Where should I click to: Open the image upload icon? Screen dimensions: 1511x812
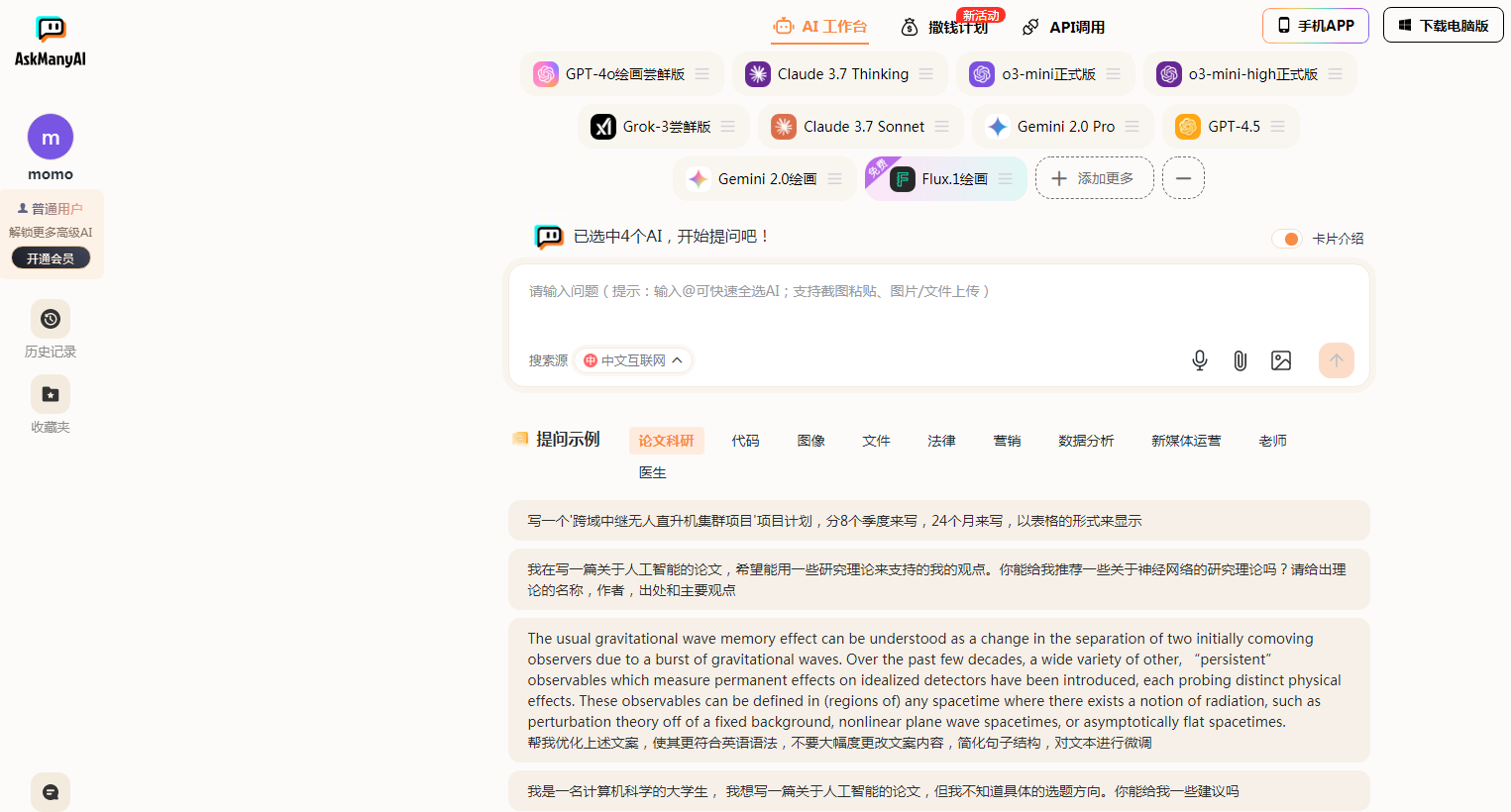pos(1280,360)
